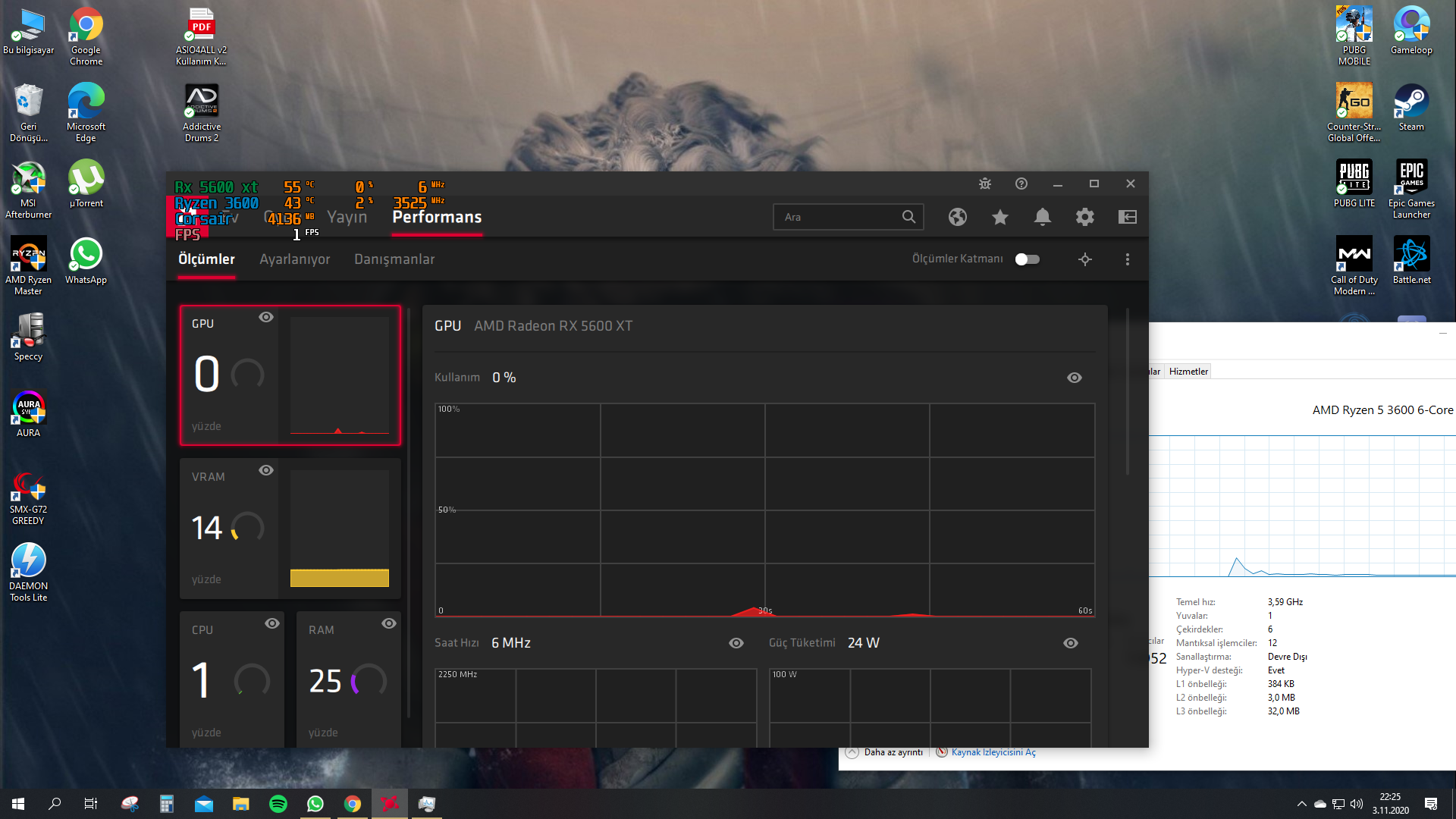Screen dimensions: 1456x819
Task: Select the Ölçümler tab
Action: 206,259
